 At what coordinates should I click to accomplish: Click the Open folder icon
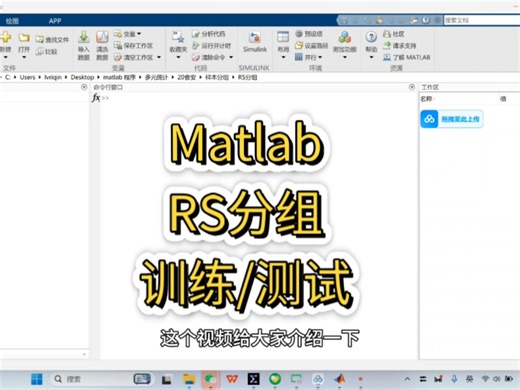pyautogui.click(x=24, y=37)
